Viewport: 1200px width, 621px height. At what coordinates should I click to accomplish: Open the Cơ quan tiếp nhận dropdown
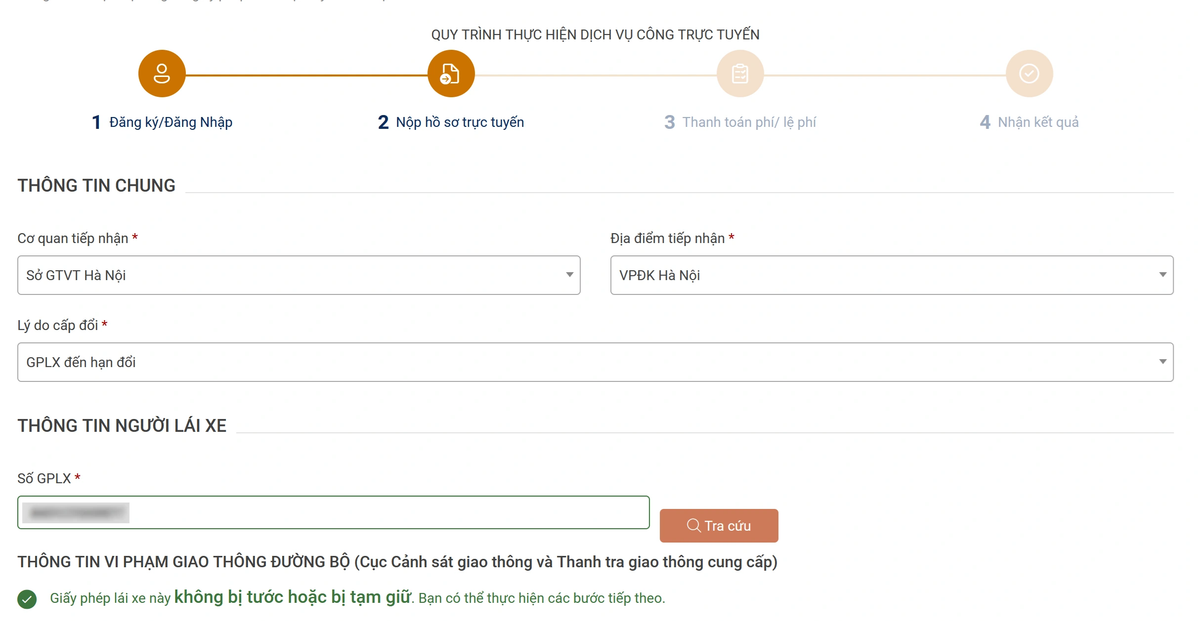tap(298, 274)
